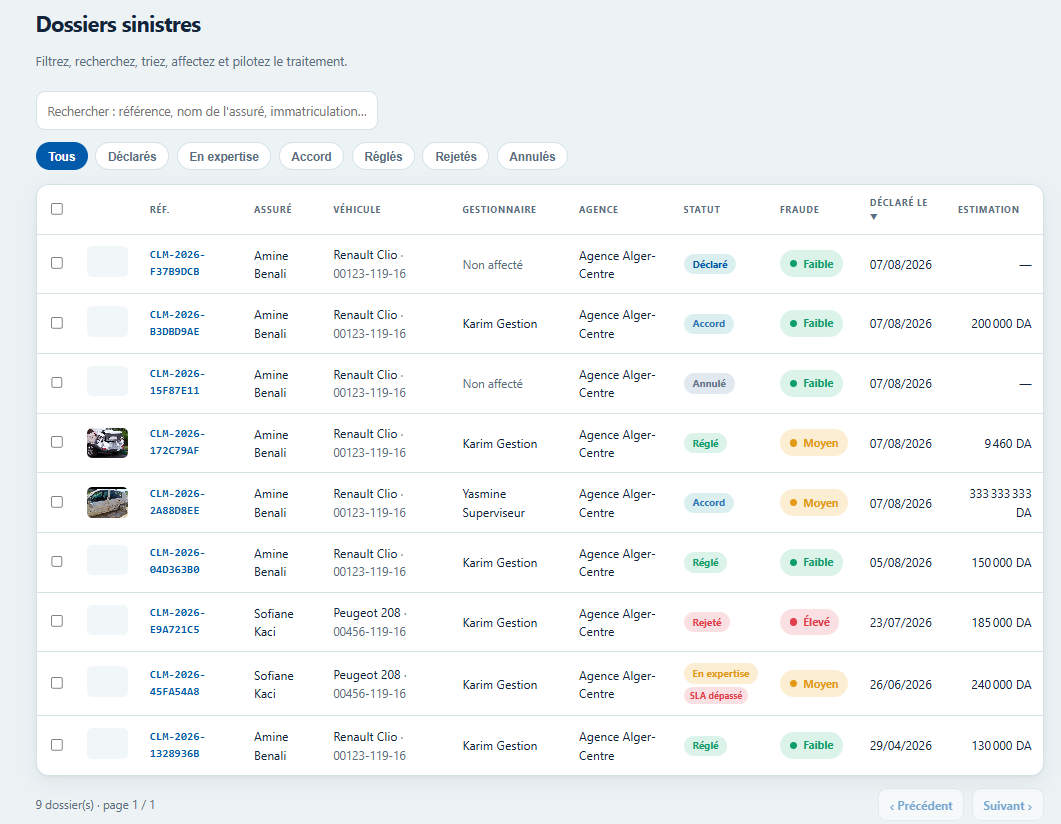This screenshot has height=824, width=1061.
Task: Click the empty thumbnail placeholder for CLM-2026-F37B9DCB
Action: tap(107, 262)
